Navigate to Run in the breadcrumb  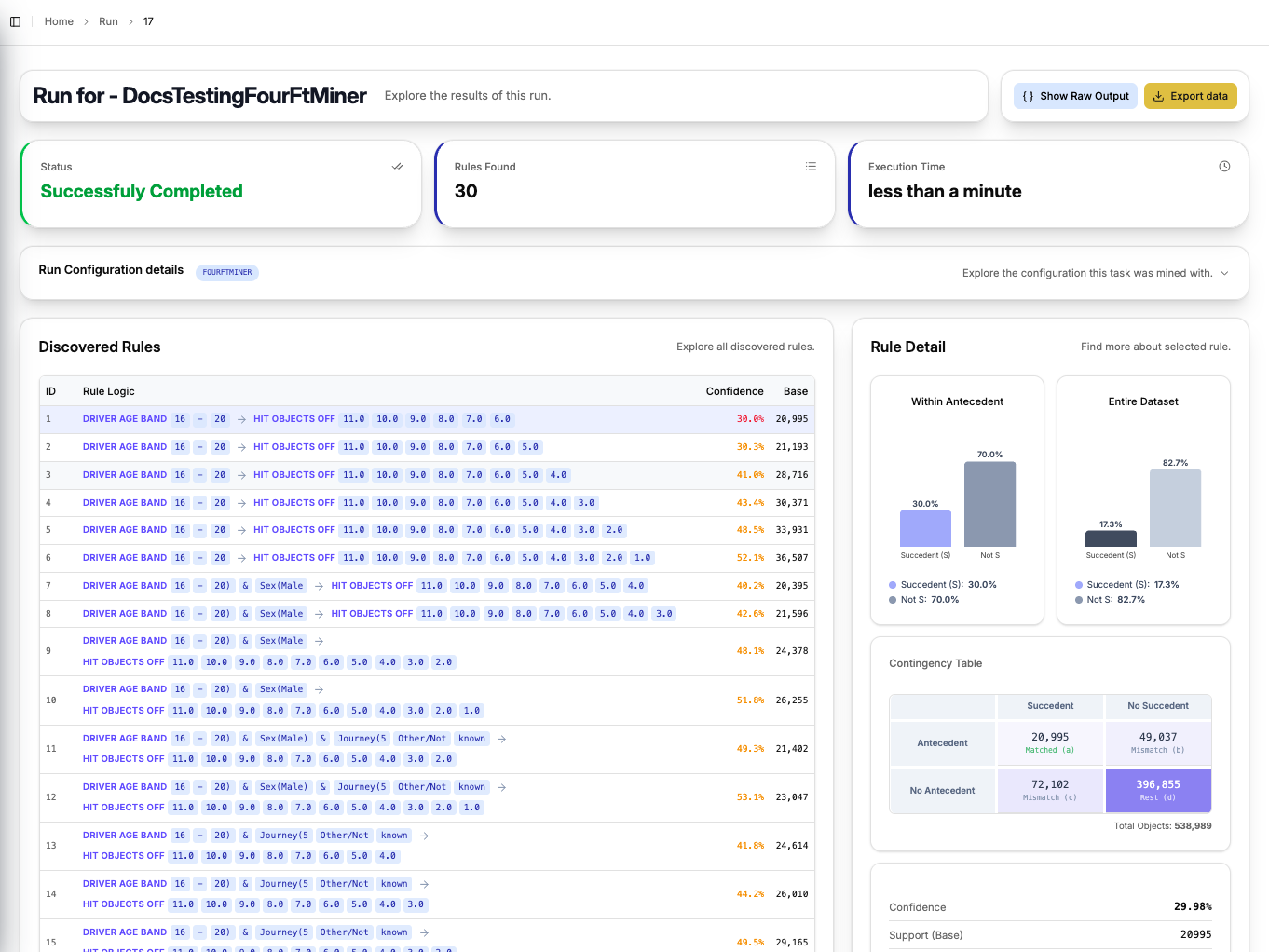[x=108, y=20]
